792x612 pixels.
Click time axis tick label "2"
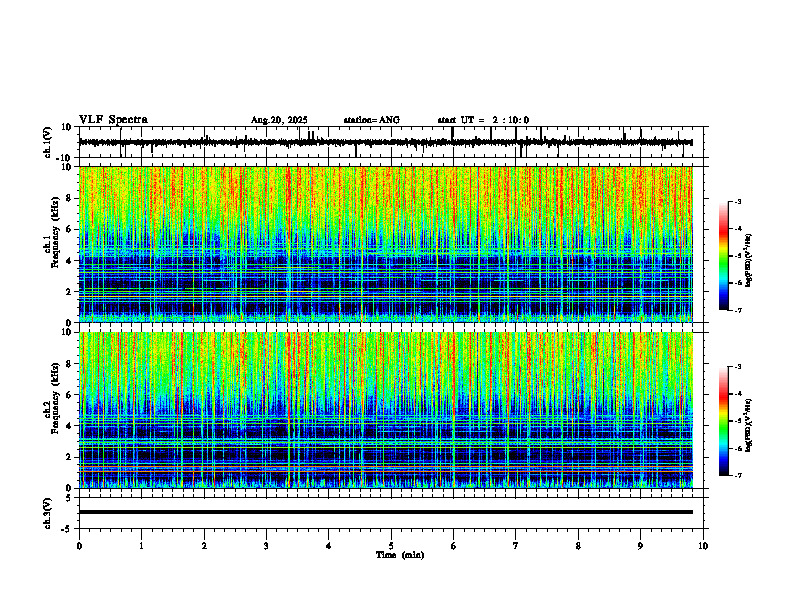click(x=204, y=546)
